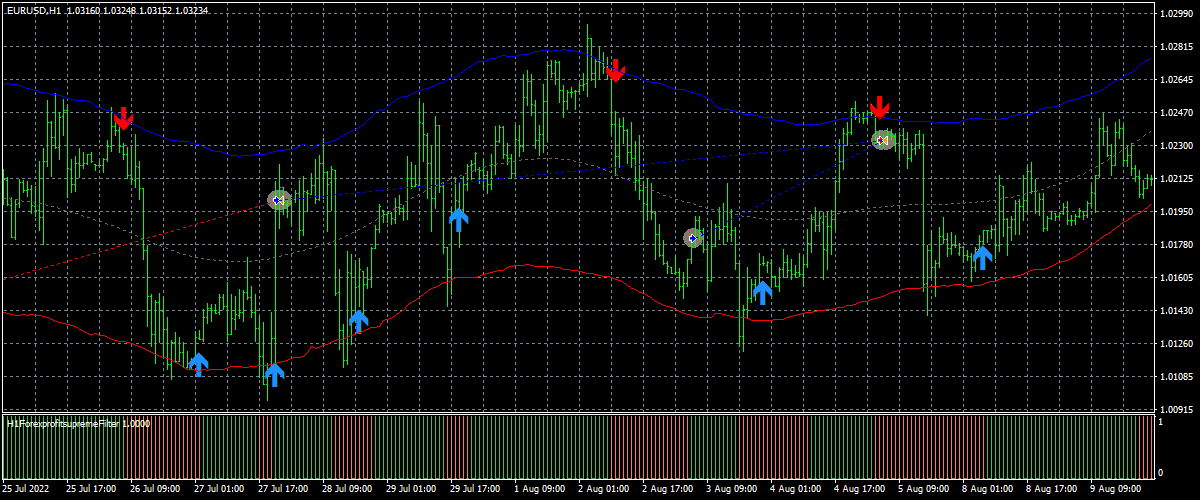
Task: Click the 2 Aug 01:00 time label
Action: coord(602,489)
